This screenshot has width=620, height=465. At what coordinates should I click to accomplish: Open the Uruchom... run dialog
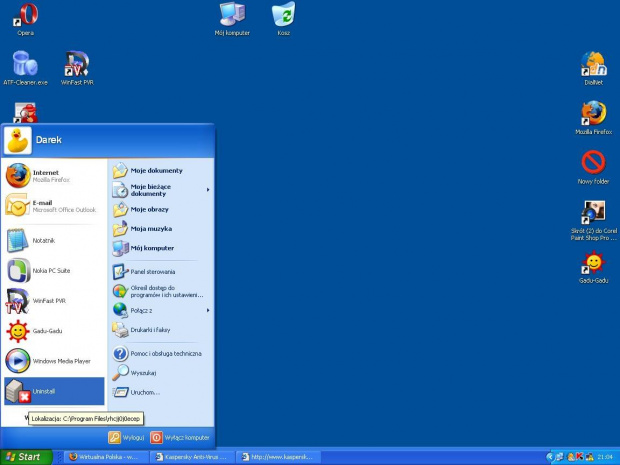(x=161, y=392)
